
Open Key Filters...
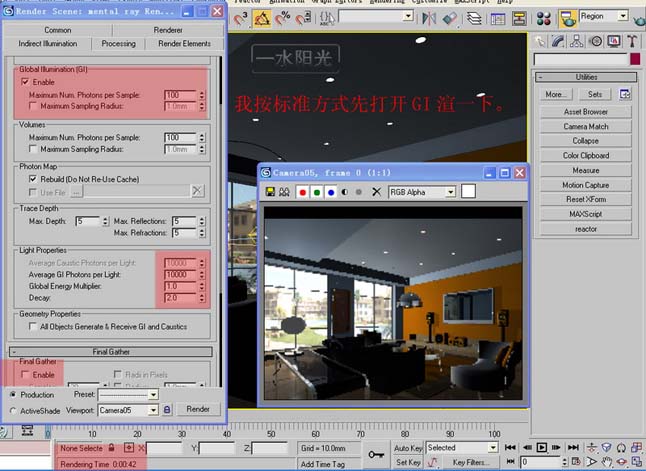click(x=469, y=462)
